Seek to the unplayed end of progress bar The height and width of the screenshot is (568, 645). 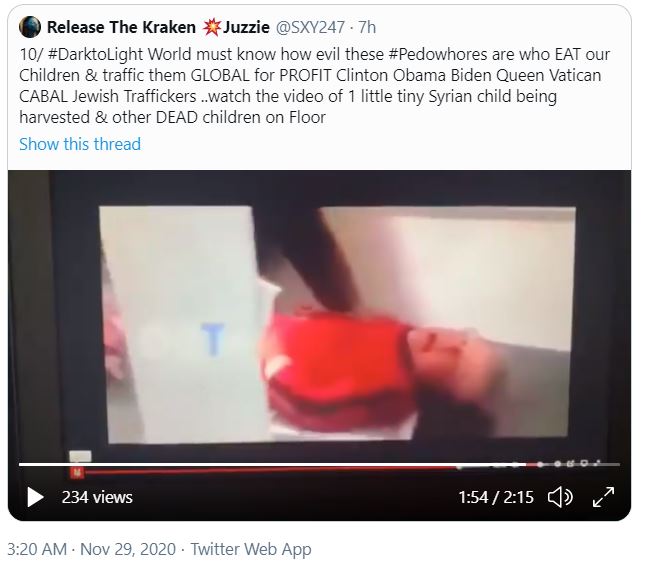(573, 464)
